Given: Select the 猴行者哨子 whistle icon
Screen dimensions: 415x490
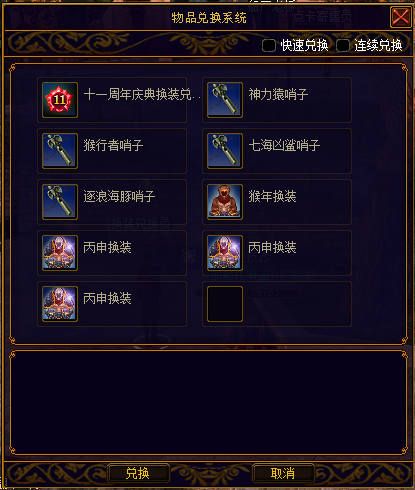Looking at the screenshot, I should (x=60, y=151).
